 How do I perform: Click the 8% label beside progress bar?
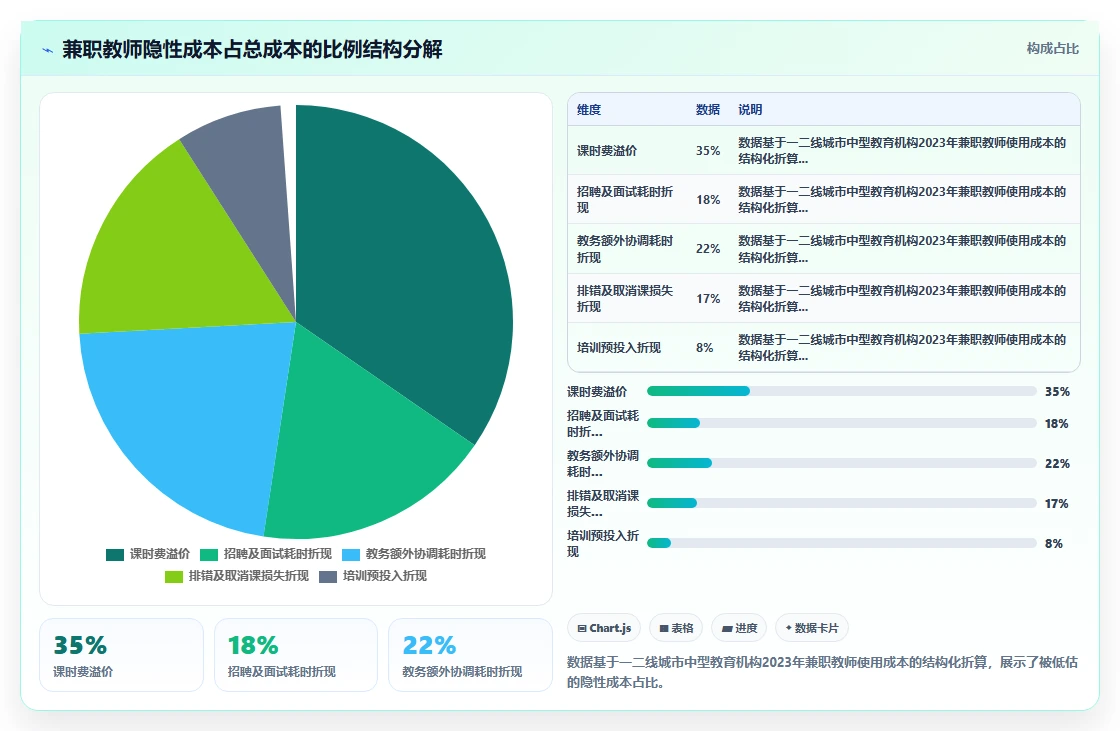[1054, 544]
